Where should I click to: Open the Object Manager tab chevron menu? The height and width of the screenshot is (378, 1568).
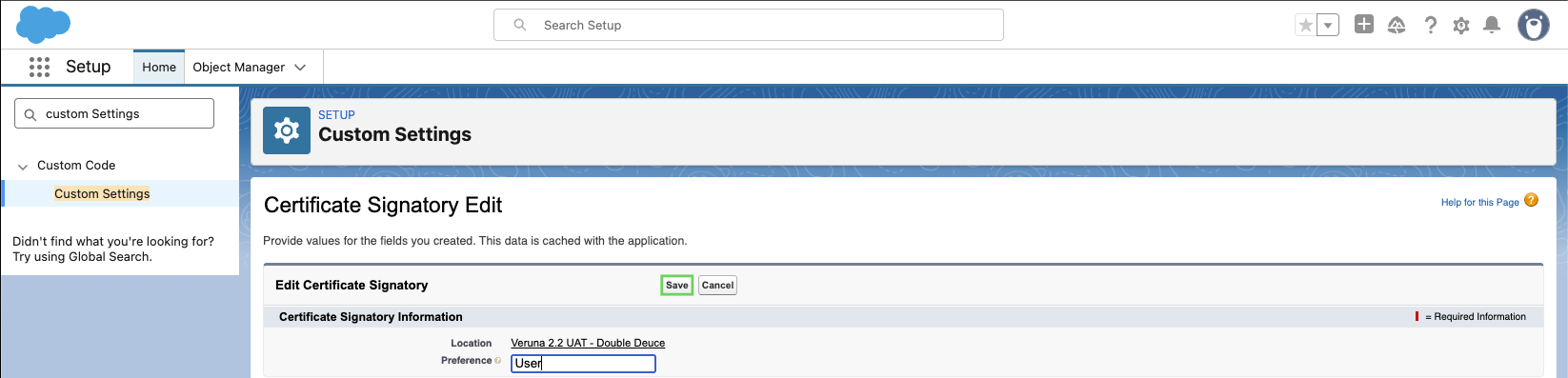[x=300, y=67]
